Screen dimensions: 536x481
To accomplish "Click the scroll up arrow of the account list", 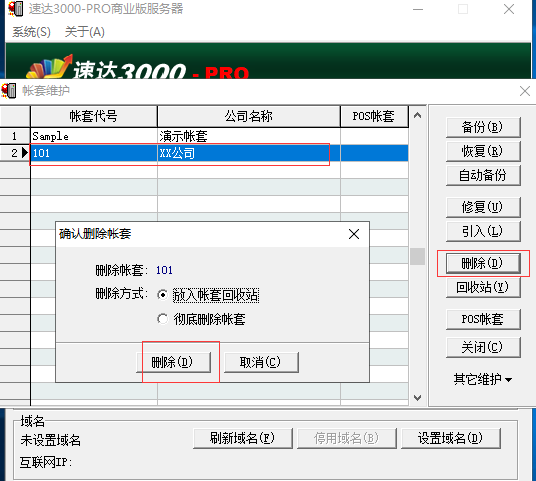I will [417, 116].
